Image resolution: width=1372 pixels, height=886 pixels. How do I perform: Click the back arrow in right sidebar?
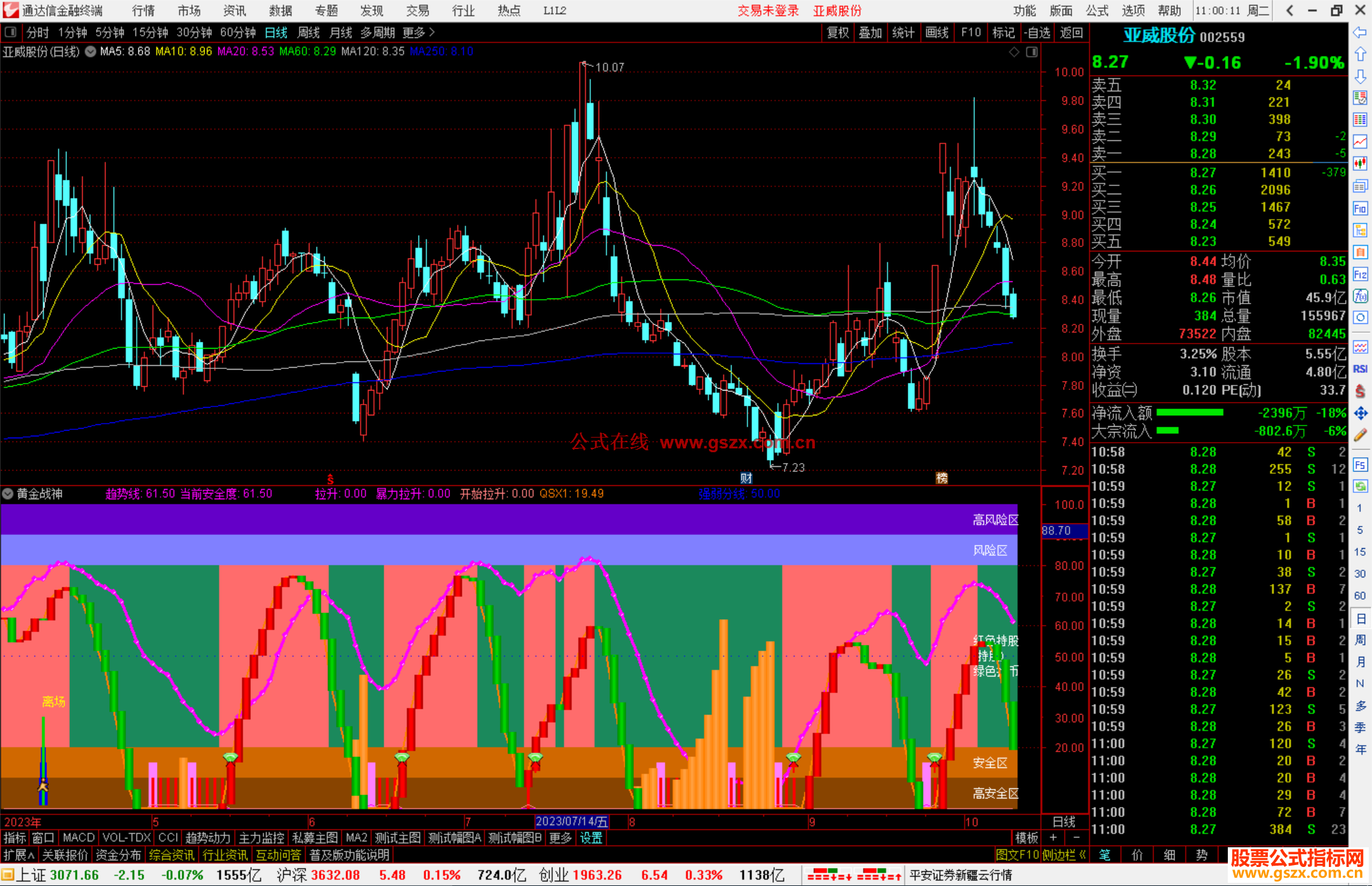pyautogui.click(x=1359, y=32)
